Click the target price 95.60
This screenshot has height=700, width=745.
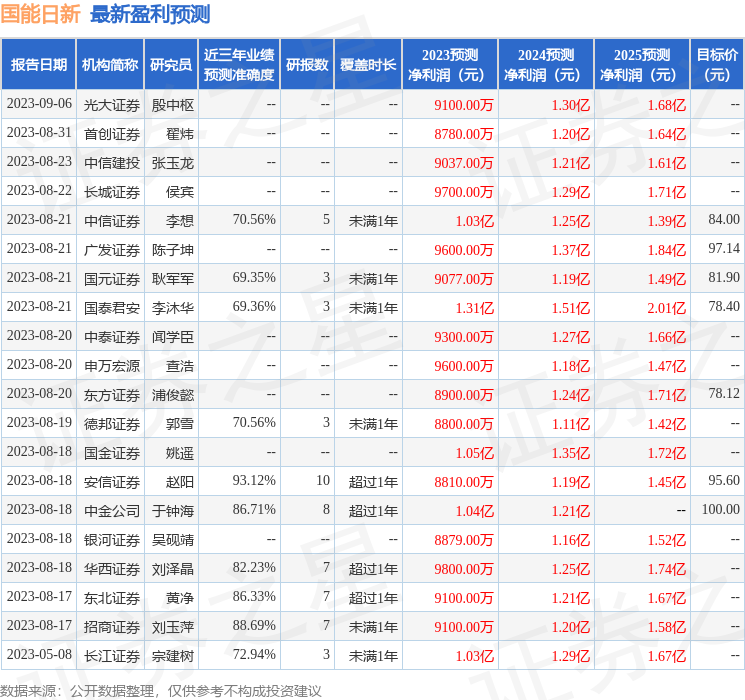tap(724, 480)
